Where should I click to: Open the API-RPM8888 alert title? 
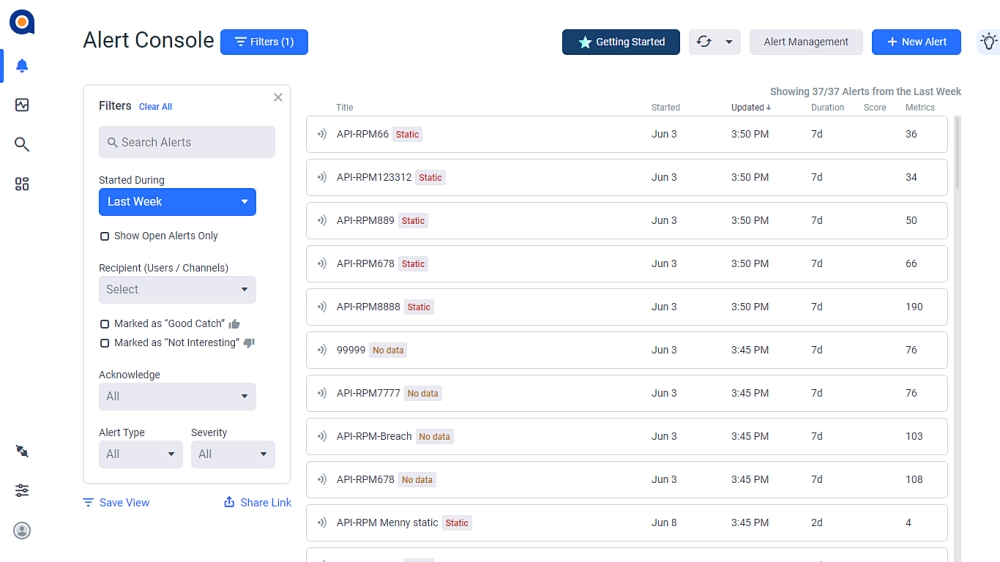(x=368, y=307)
